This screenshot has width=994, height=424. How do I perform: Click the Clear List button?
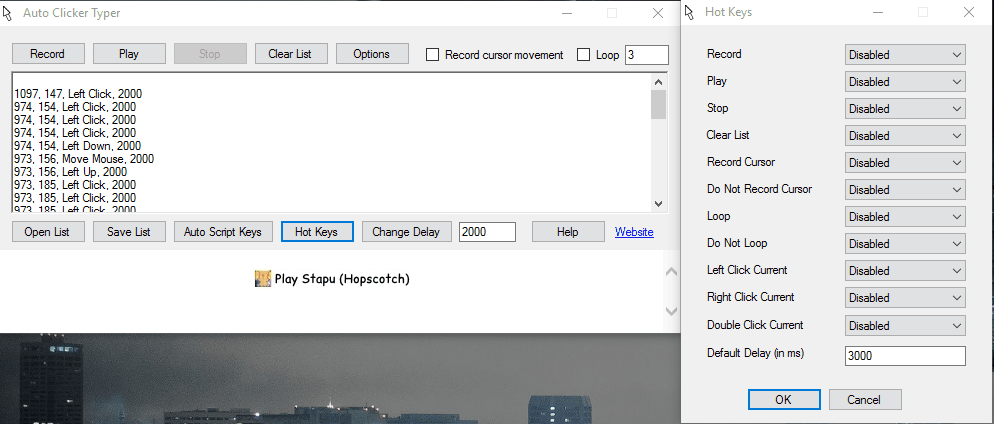(291, 54)
